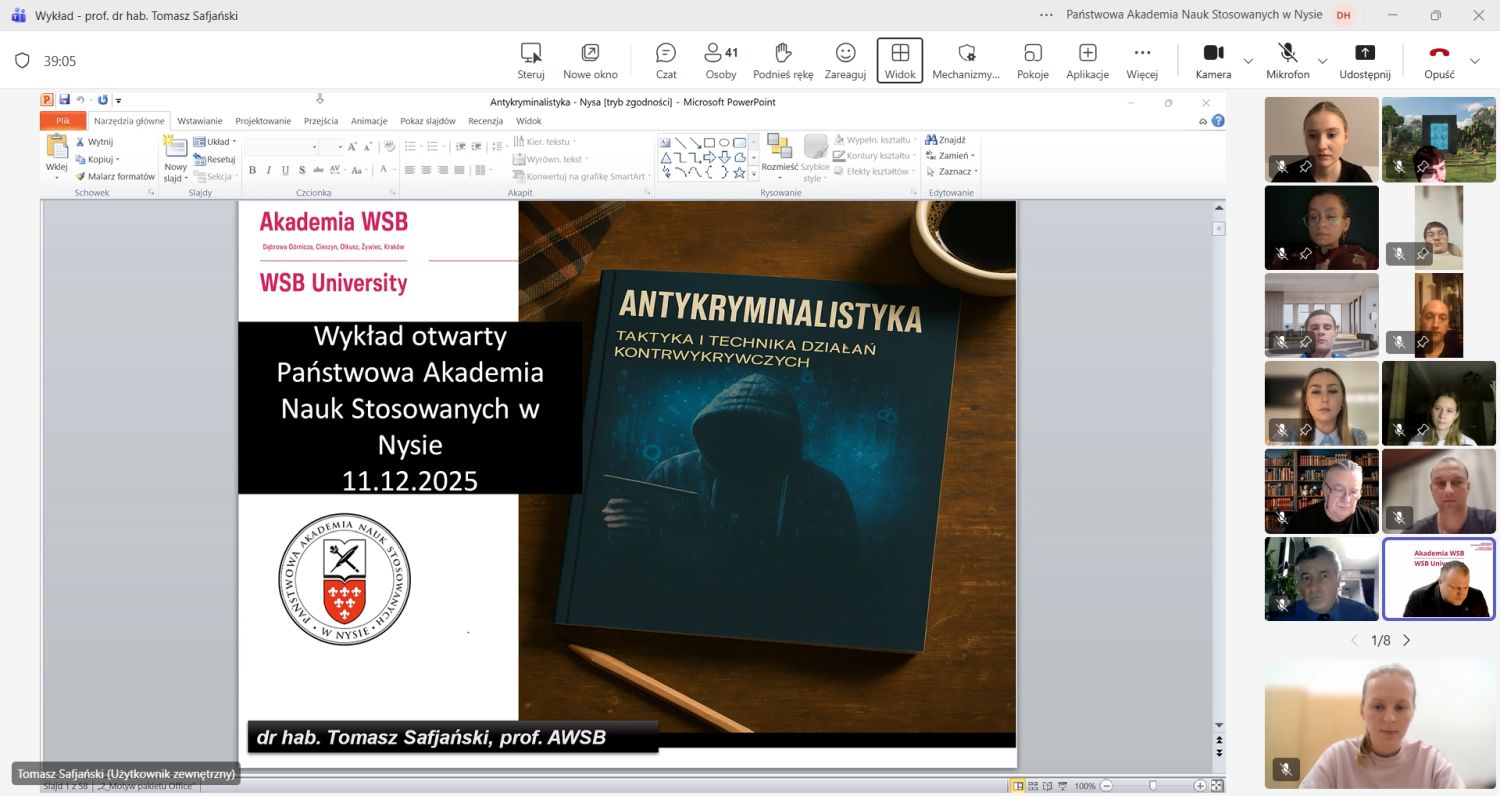Expand the Kamera options chevron

[1247, 62]
